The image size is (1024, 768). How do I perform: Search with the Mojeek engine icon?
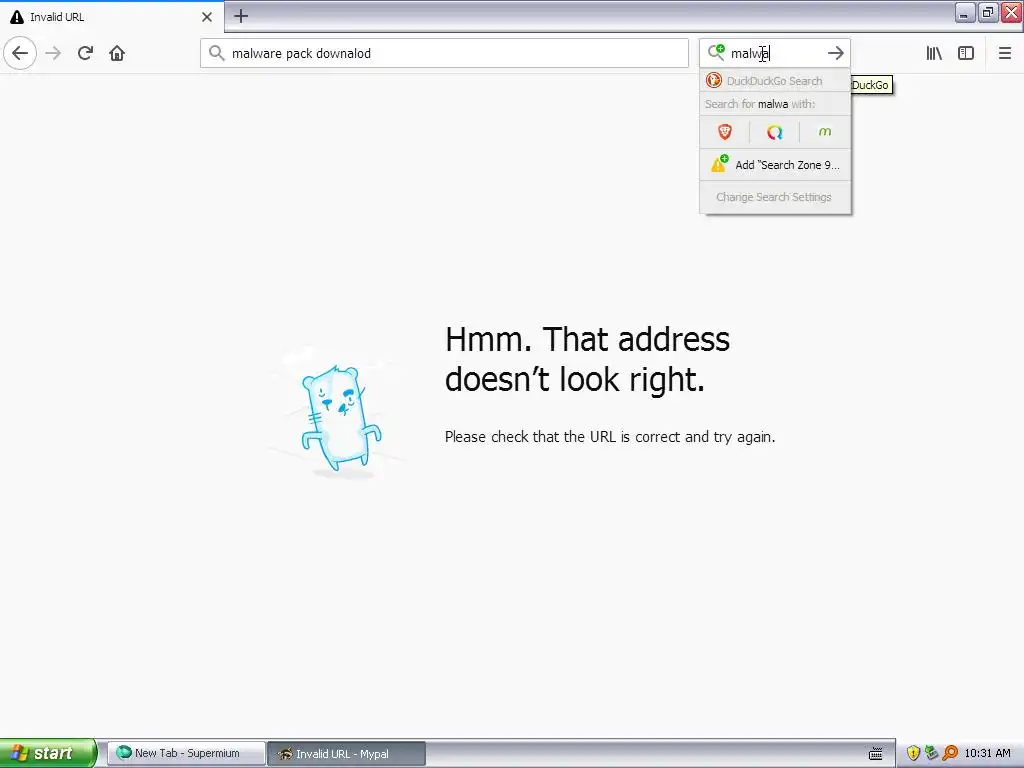(x=825, y=132)
